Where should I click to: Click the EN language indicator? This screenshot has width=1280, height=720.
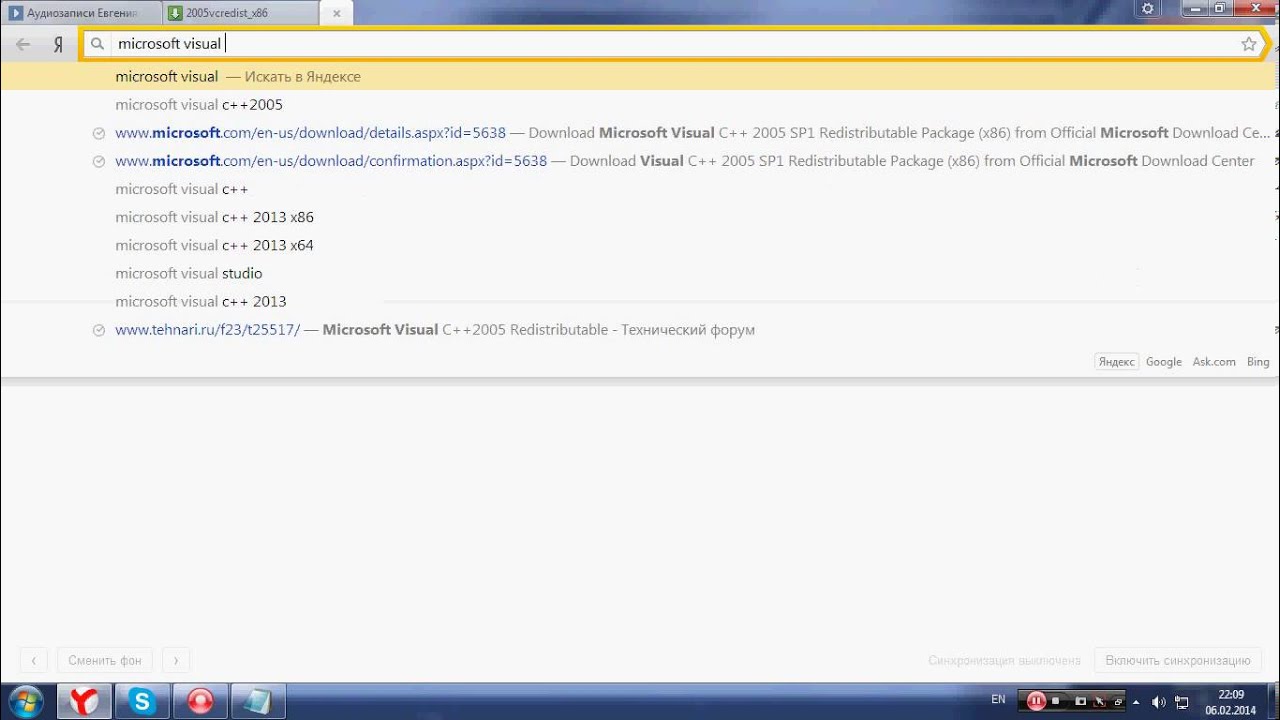(998, 700)
